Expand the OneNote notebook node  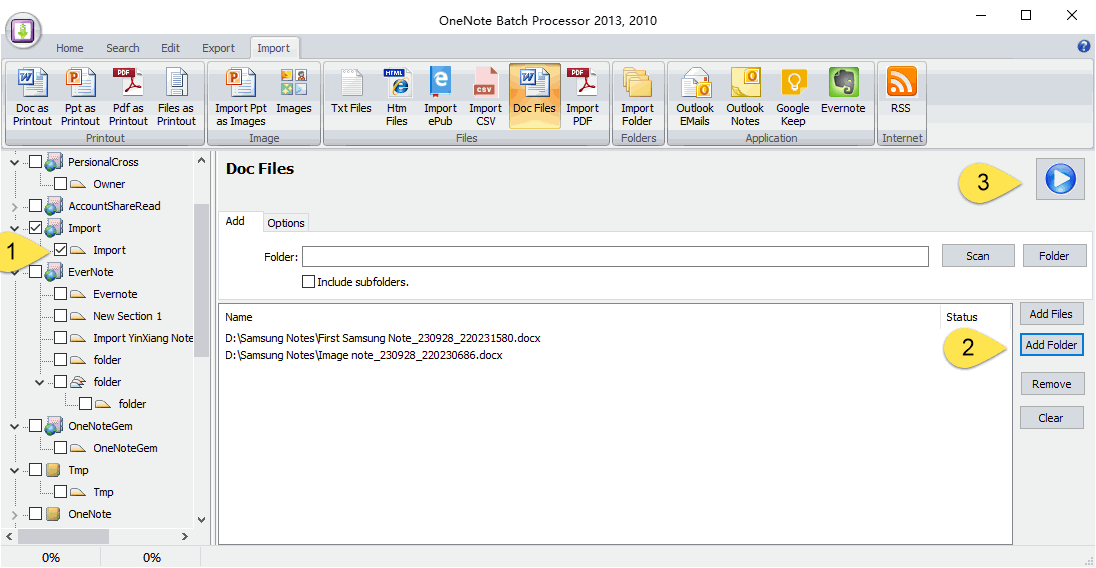[14, 514]
